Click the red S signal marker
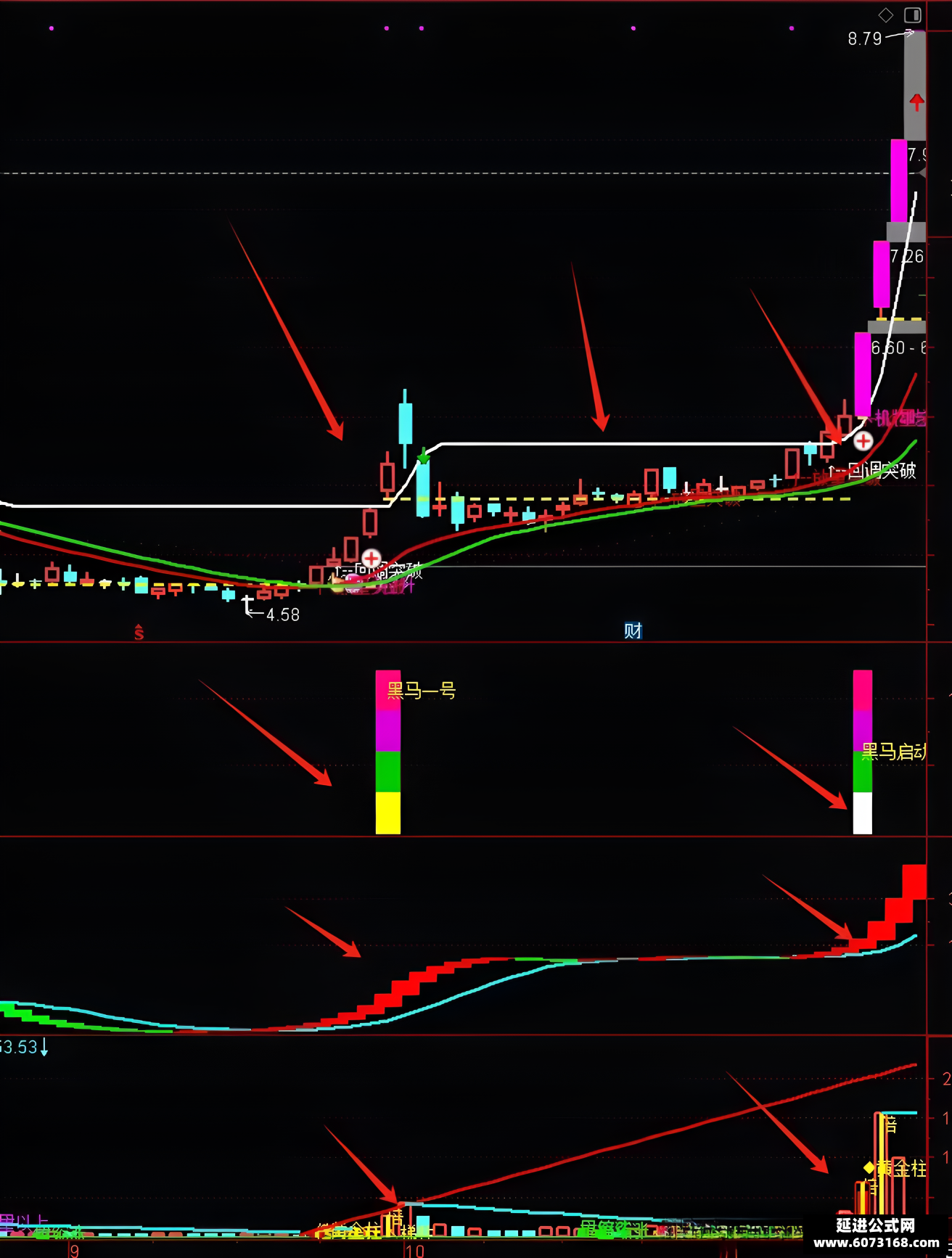 pos(139,633)
